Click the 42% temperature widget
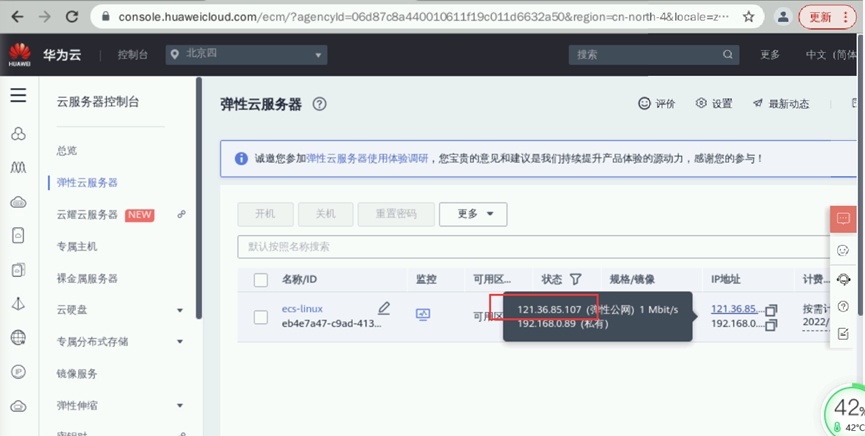 pyautogui.click(x=844, y=411)
